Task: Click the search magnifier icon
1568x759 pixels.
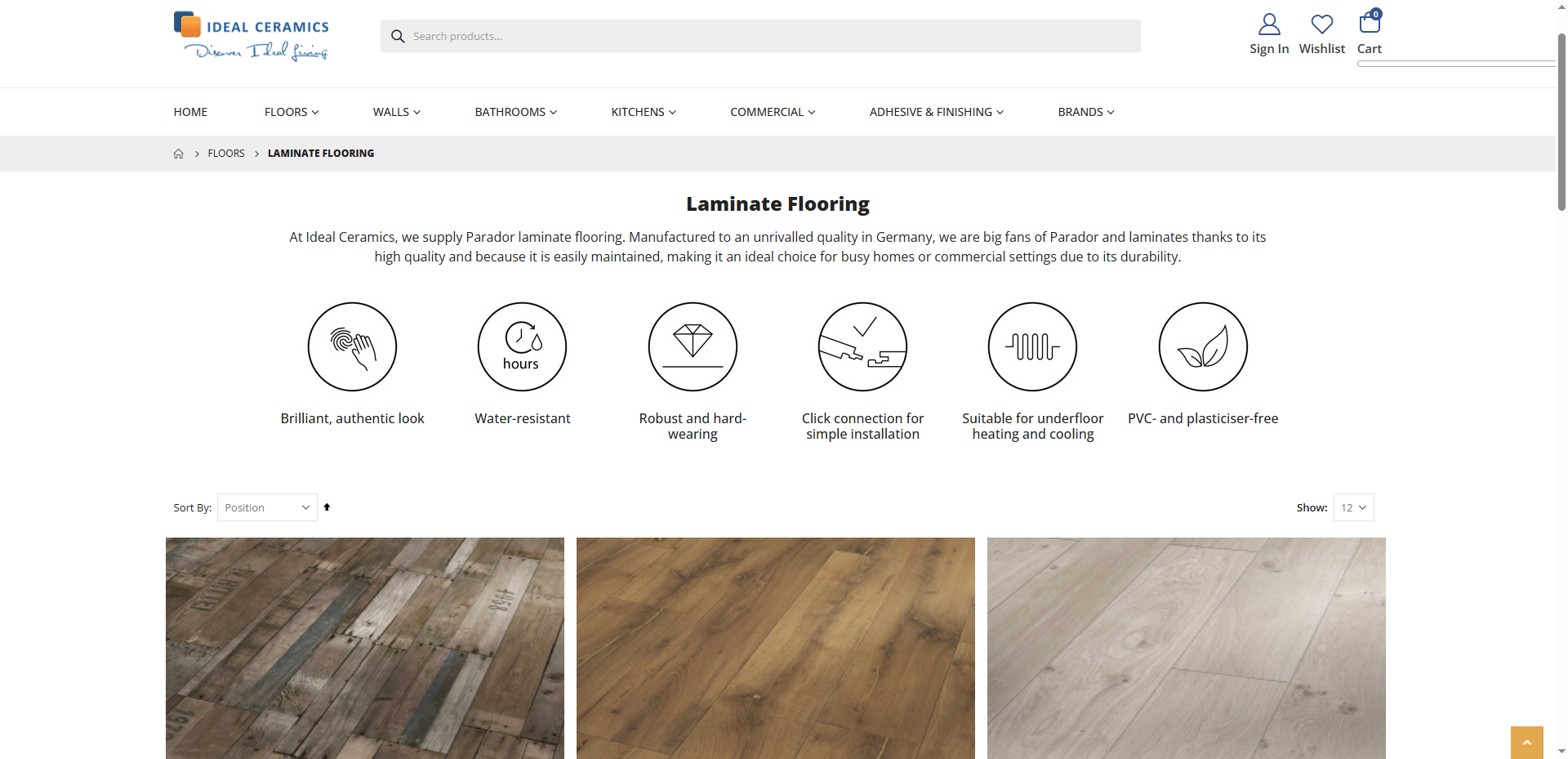Action: pyautogui.click(x=397, y=36)
